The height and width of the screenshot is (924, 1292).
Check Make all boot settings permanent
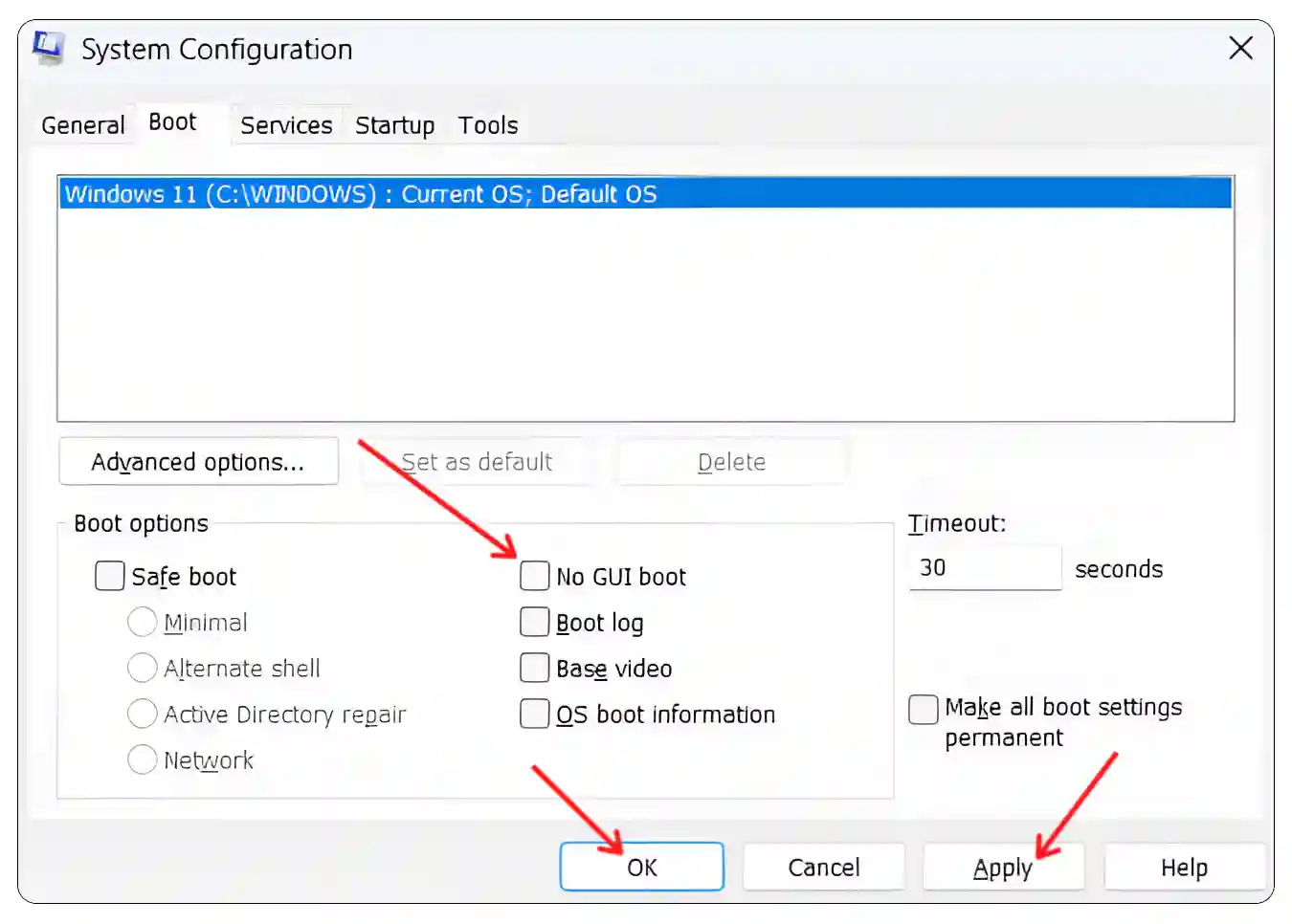[x=924, y=710]
